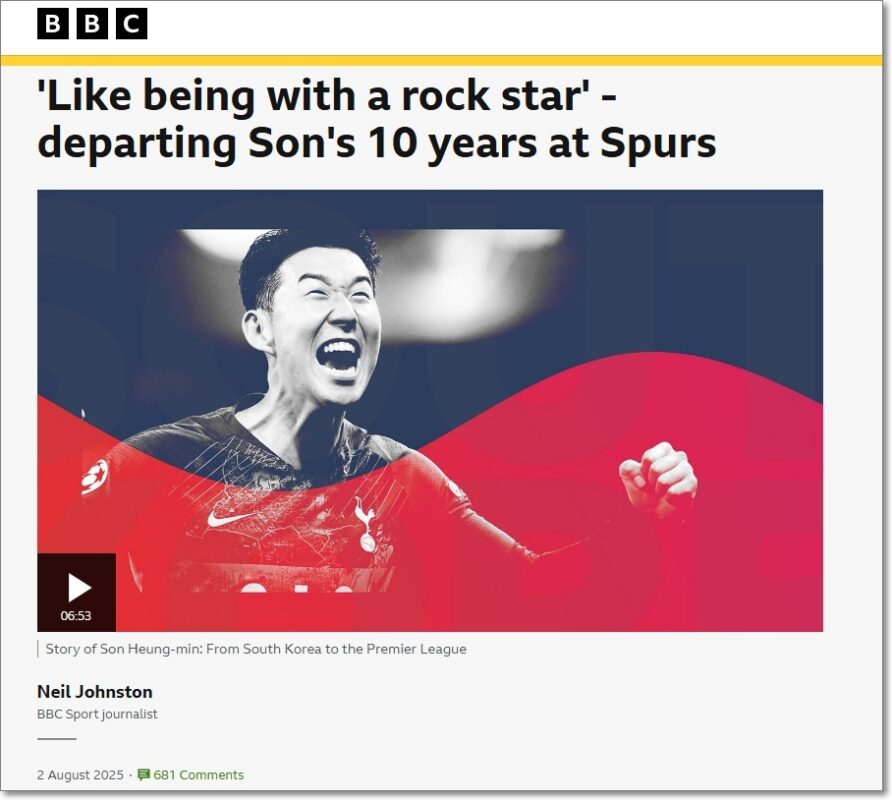Click the 2 August 2025 date
This screenshot has width=892, height=800.
coord(80,774)
